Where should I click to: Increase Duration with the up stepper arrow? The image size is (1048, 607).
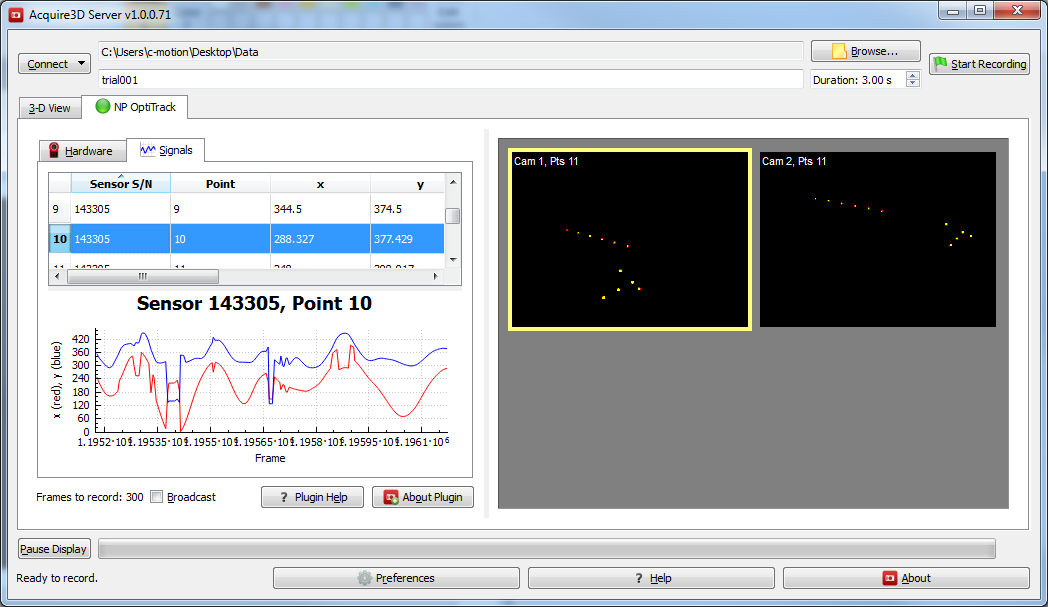coord(913,75)
